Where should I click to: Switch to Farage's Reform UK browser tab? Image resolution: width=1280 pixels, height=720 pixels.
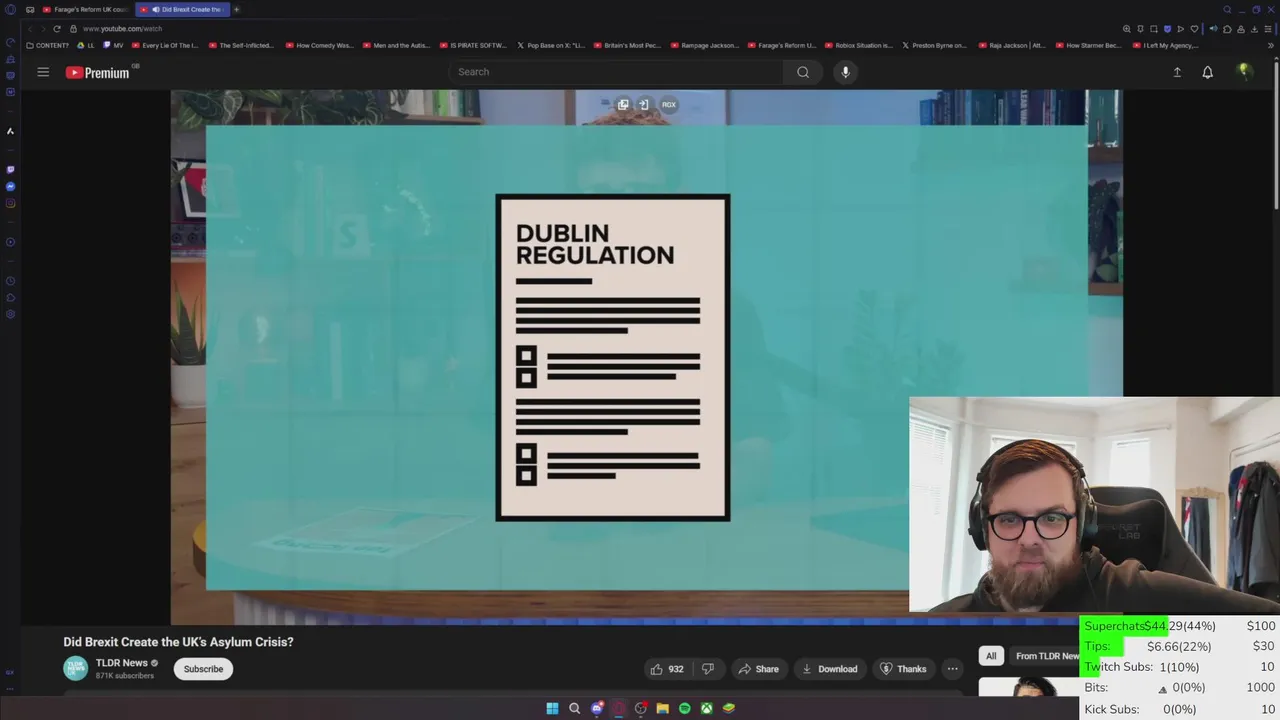[x=84, y=9]
